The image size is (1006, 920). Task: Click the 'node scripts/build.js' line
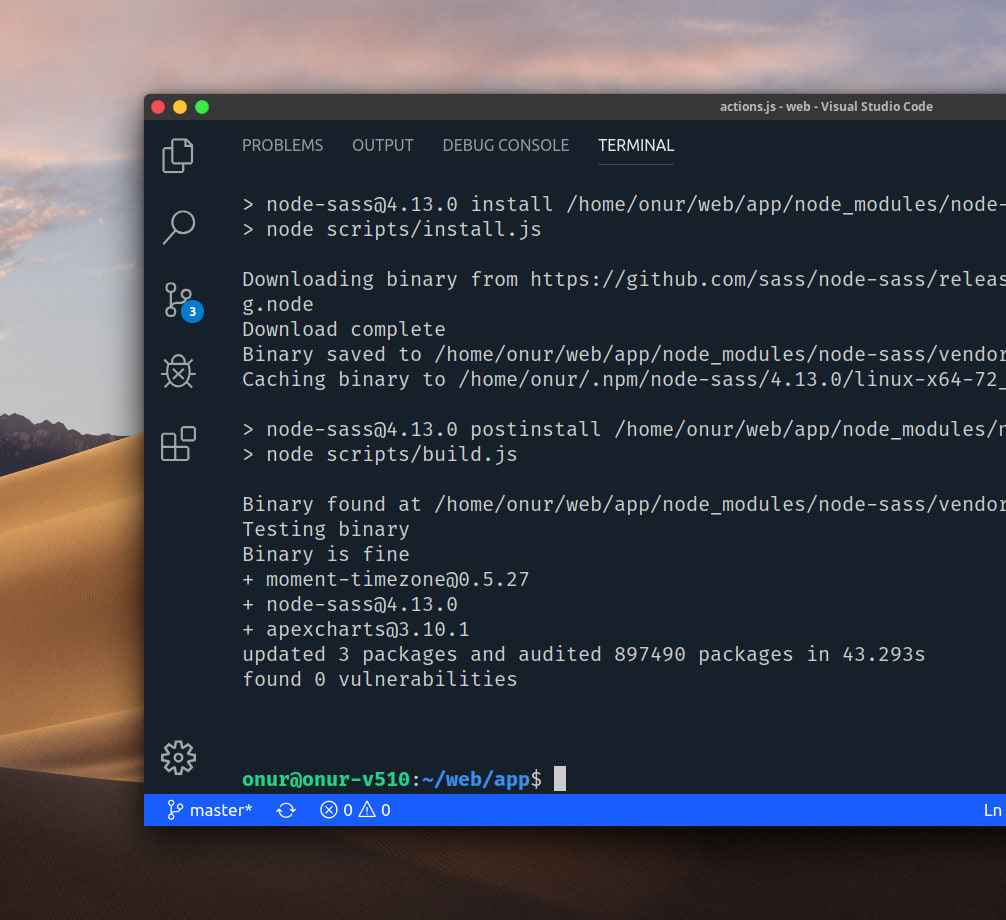point(380,454)
